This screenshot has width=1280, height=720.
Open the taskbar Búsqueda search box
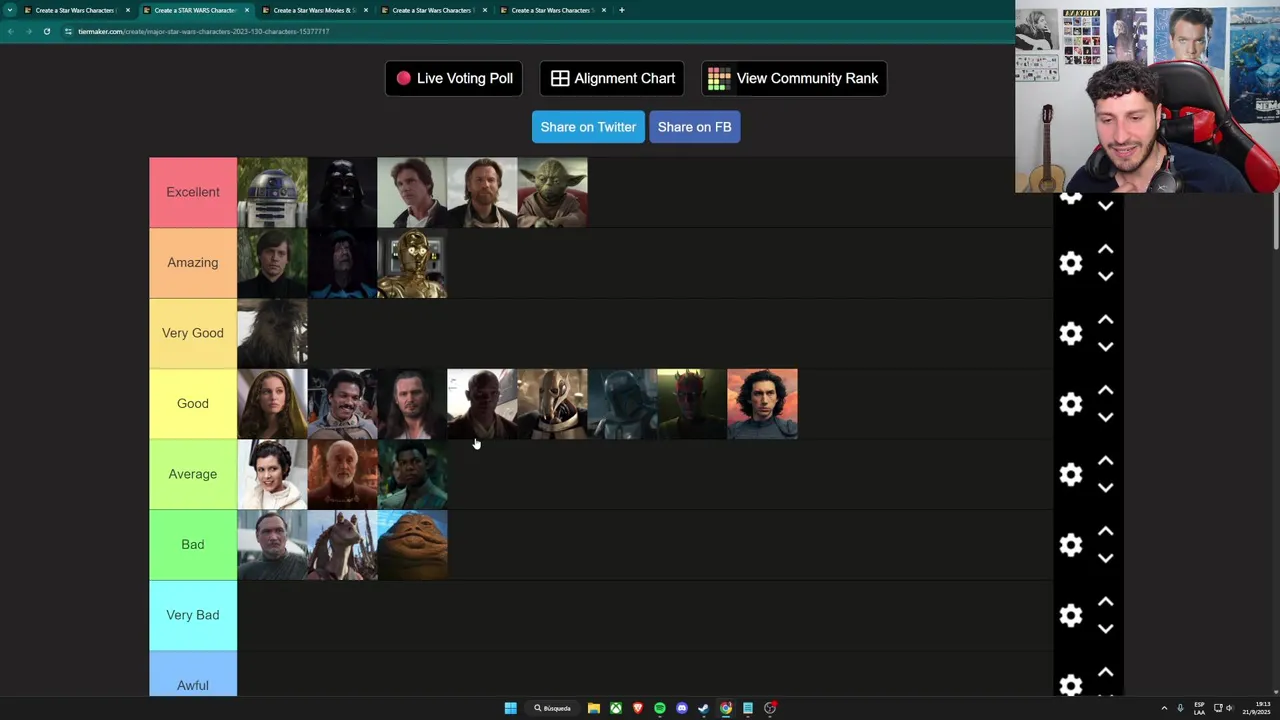[x=553, y=708]
